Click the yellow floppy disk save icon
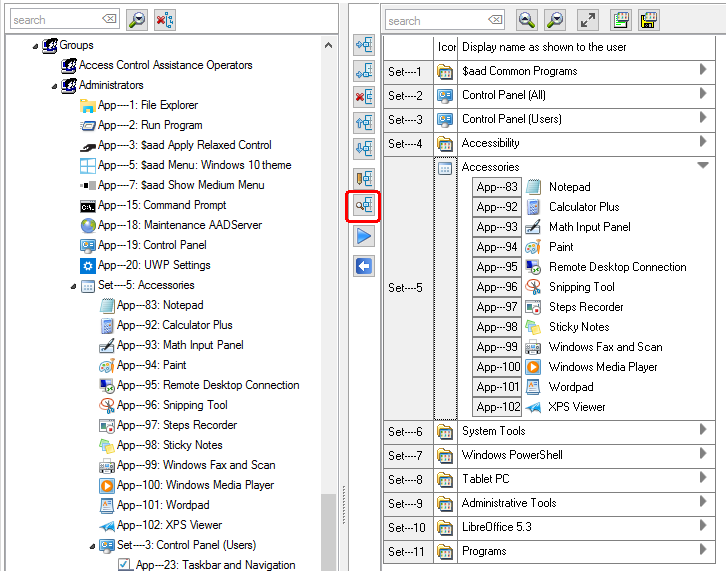 click(649, 19)
